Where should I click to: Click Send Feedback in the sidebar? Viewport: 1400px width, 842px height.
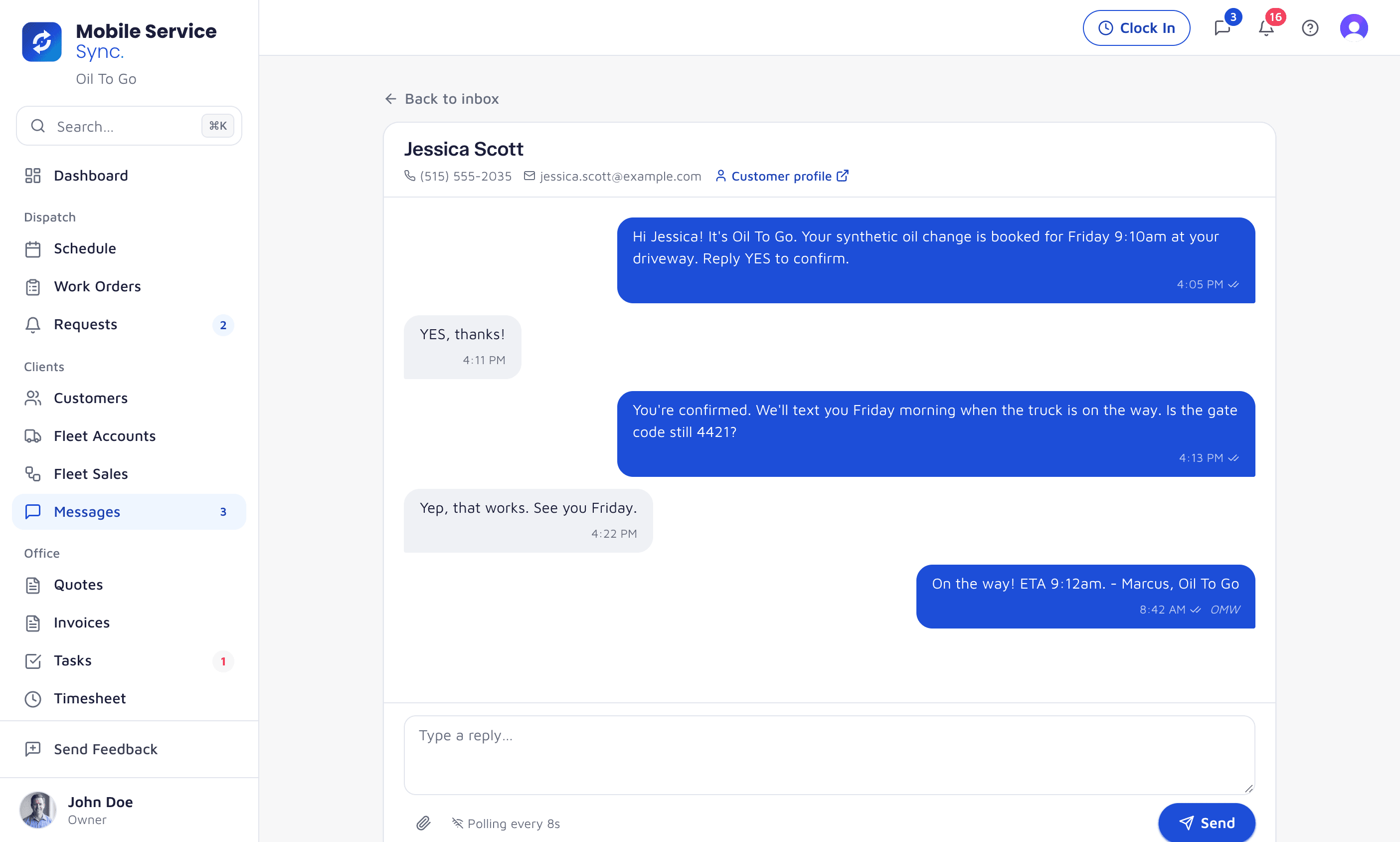tap(129, 750)
